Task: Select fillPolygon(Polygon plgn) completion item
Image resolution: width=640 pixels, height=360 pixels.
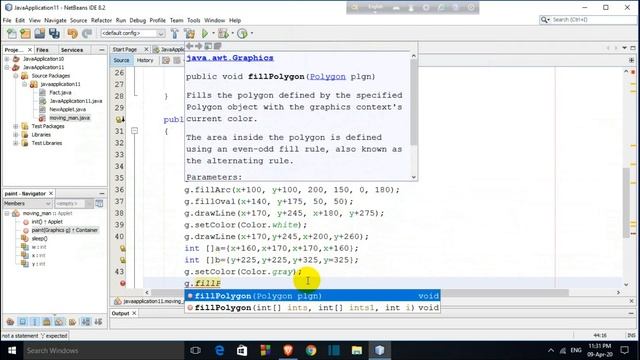Action: [x=312, y=296]
